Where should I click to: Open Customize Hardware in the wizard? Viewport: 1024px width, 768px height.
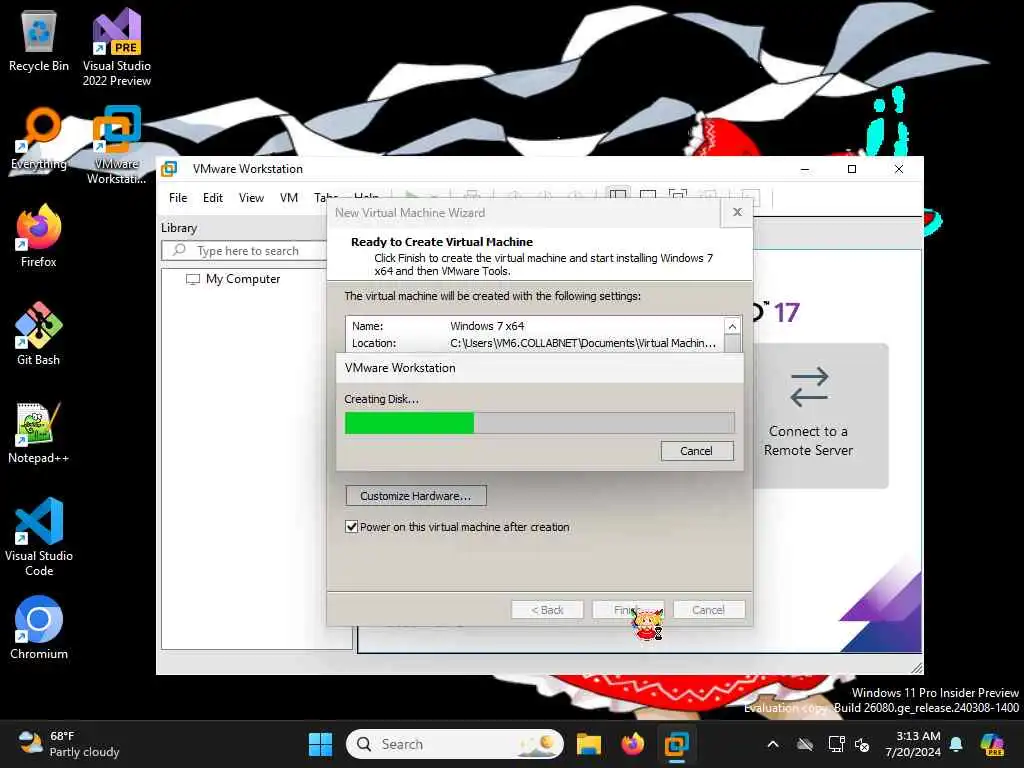(x=416, y=496)
